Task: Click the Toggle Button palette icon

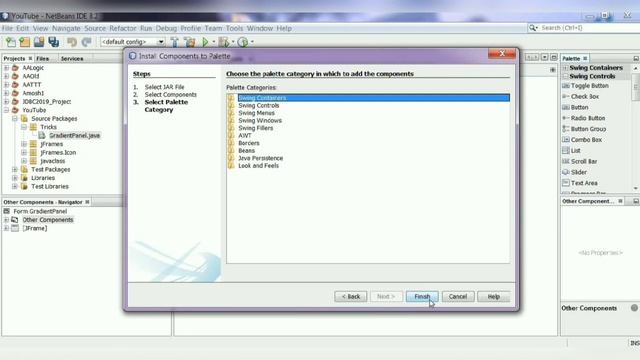Action: (x=566, y=86)
